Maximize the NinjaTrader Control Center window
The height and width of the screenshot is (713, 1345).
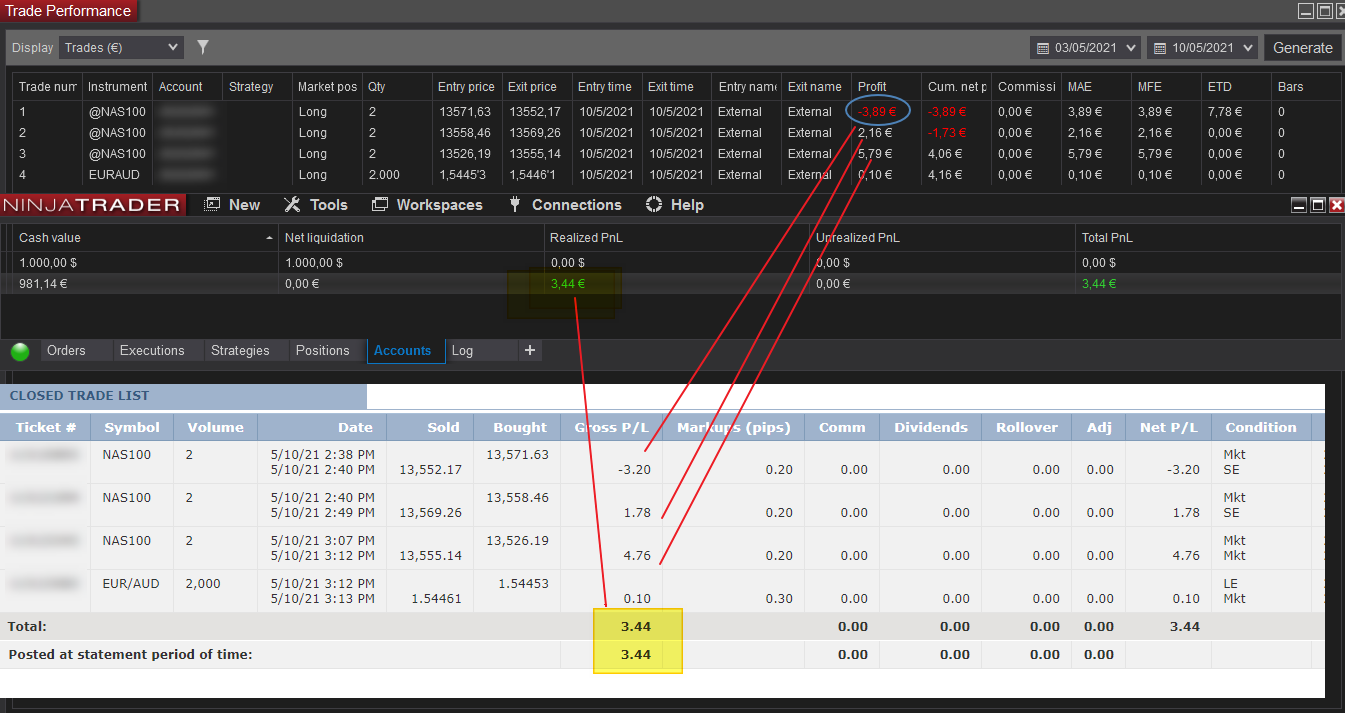click(1318, 205)
